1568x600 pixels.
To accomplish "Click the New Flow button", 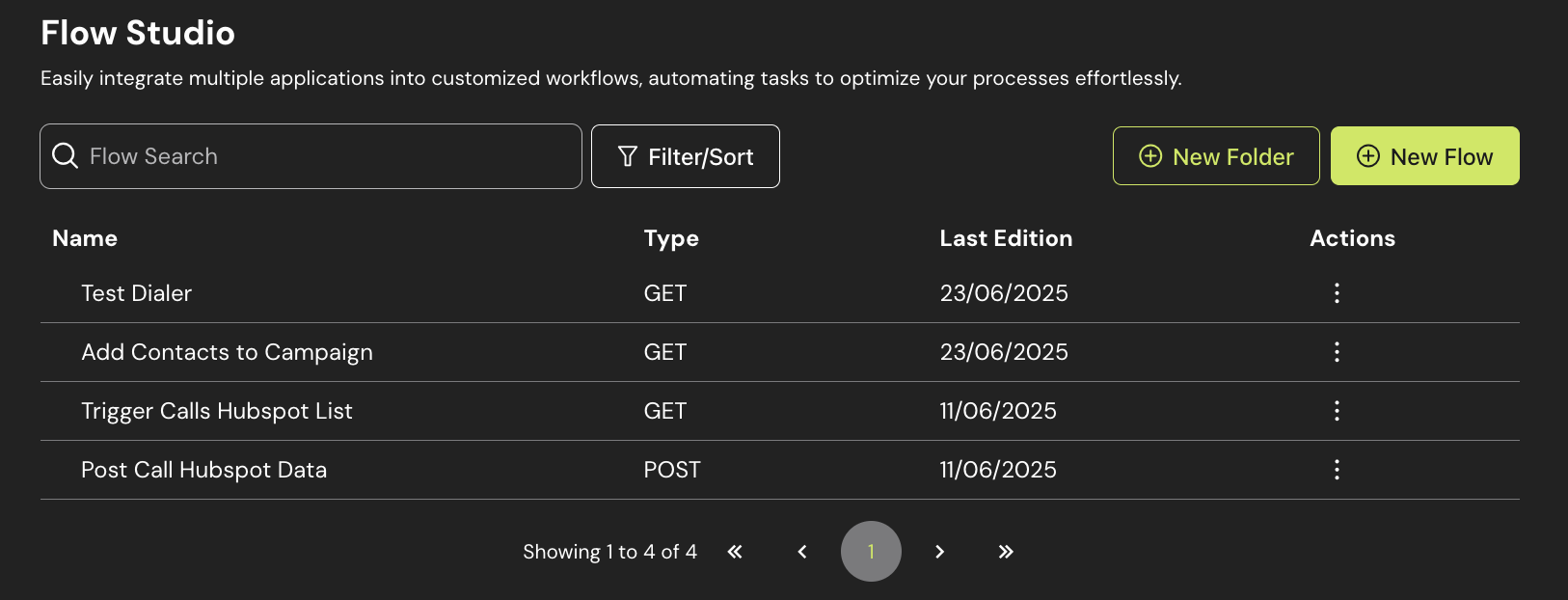I will click(x=1424, y=156).
